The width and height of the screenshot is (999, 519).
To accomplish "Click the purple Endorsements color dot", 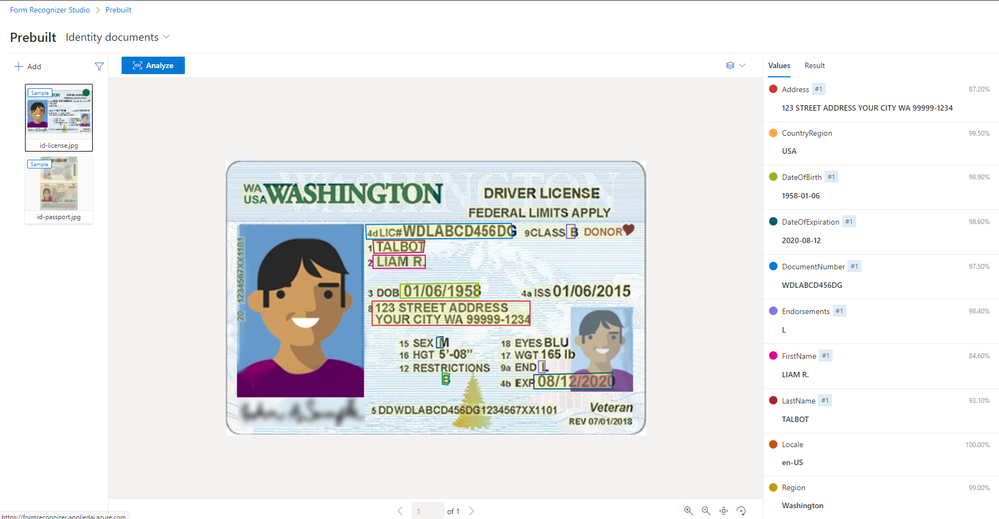I will (773, 311).
